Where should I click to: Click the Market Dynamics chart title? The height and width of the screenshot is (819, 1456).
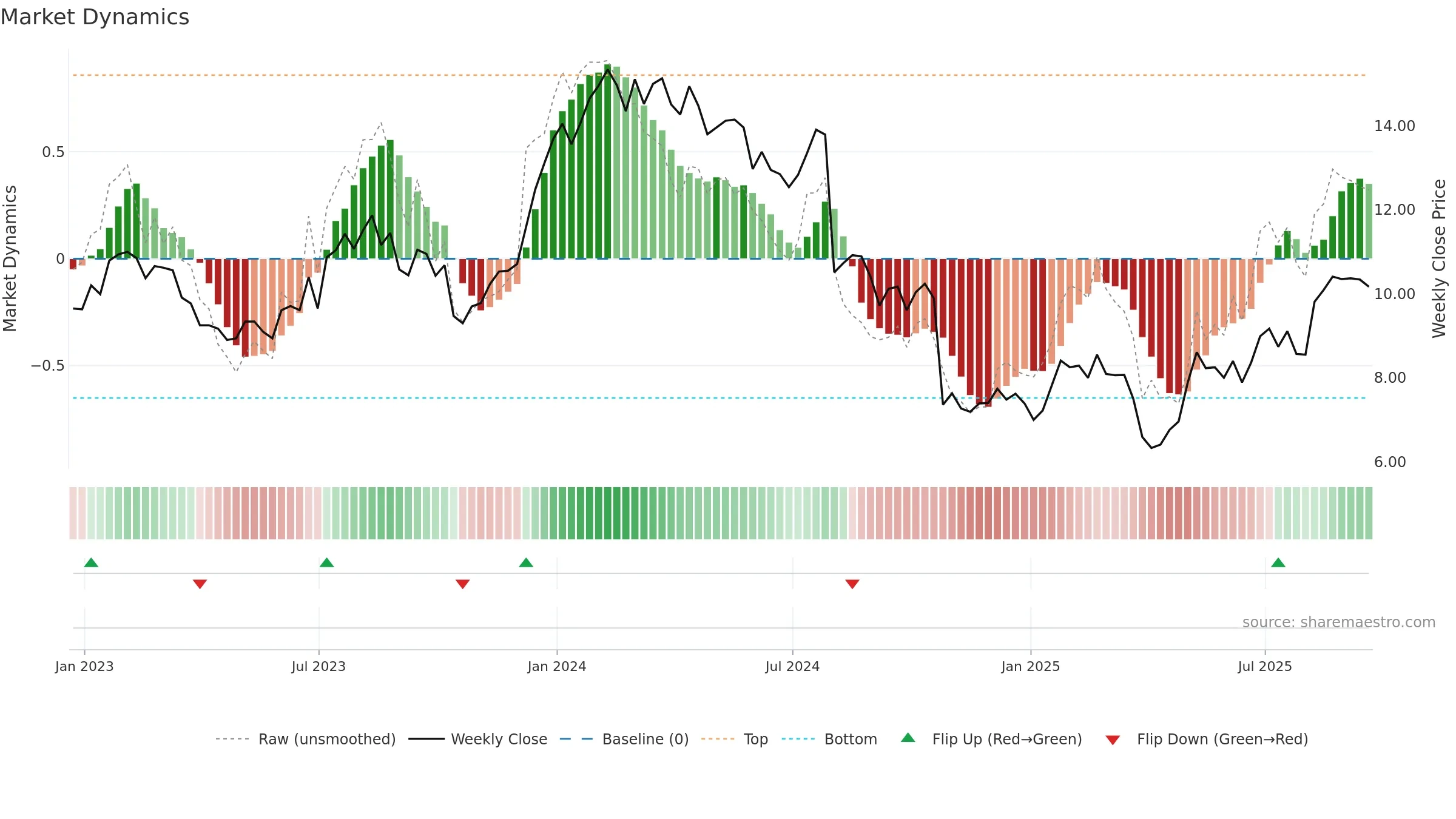coord(95,17)
